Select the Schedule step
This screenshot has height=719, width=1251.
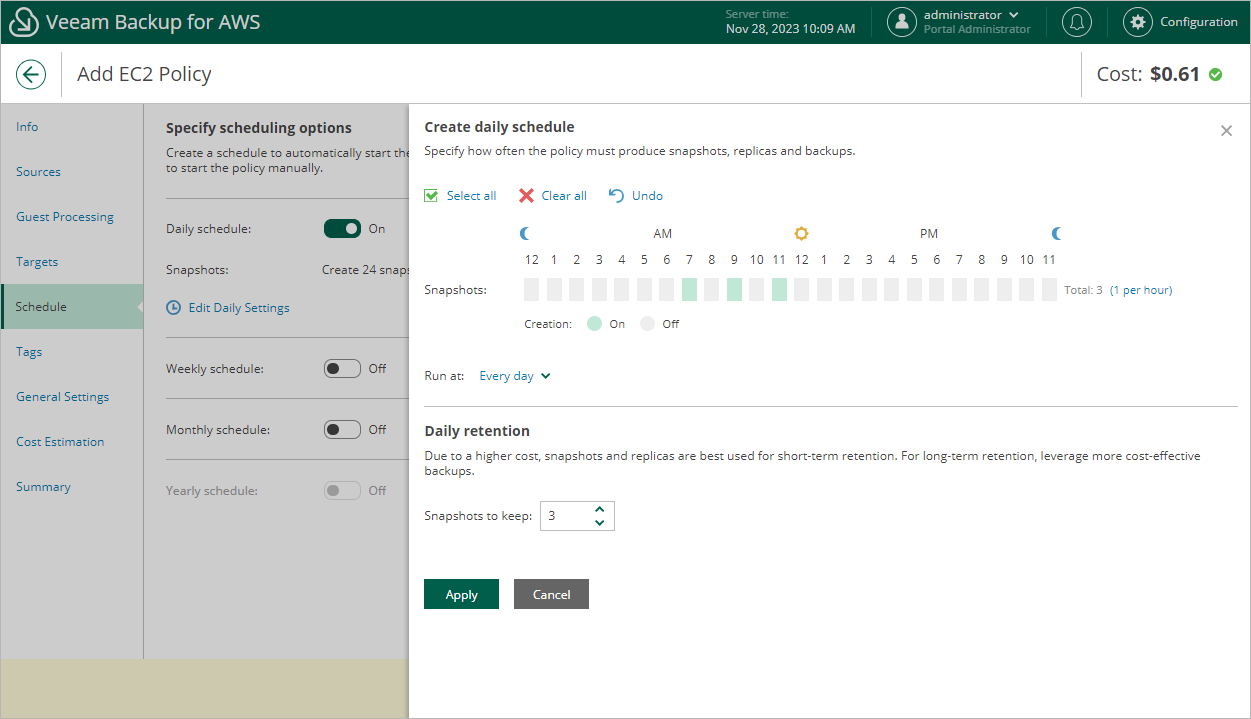tap(72, 307)
